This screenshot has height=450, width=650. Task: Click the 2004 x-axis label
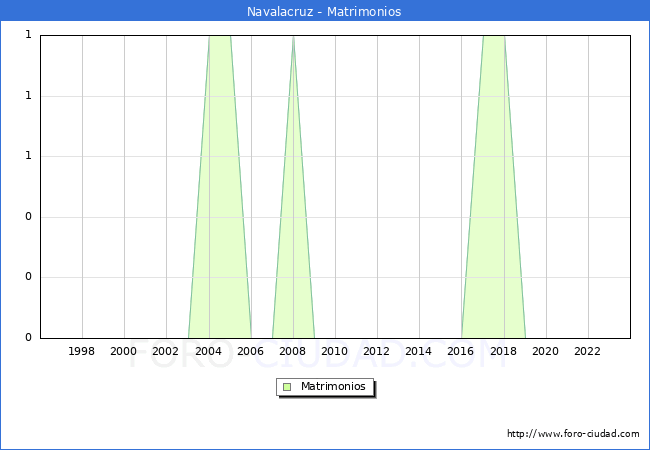pos(208,351)
